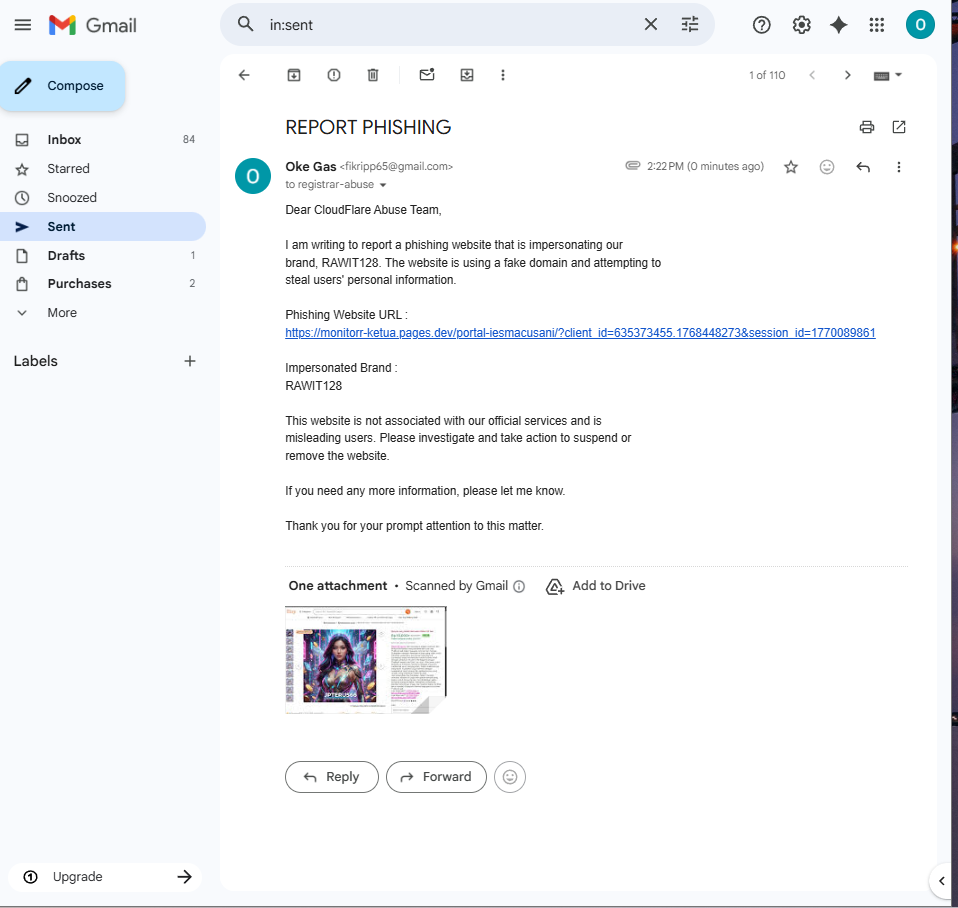The image size is (958, 908).
Task: Go to the newer email arrow
Action: point(812,75)
